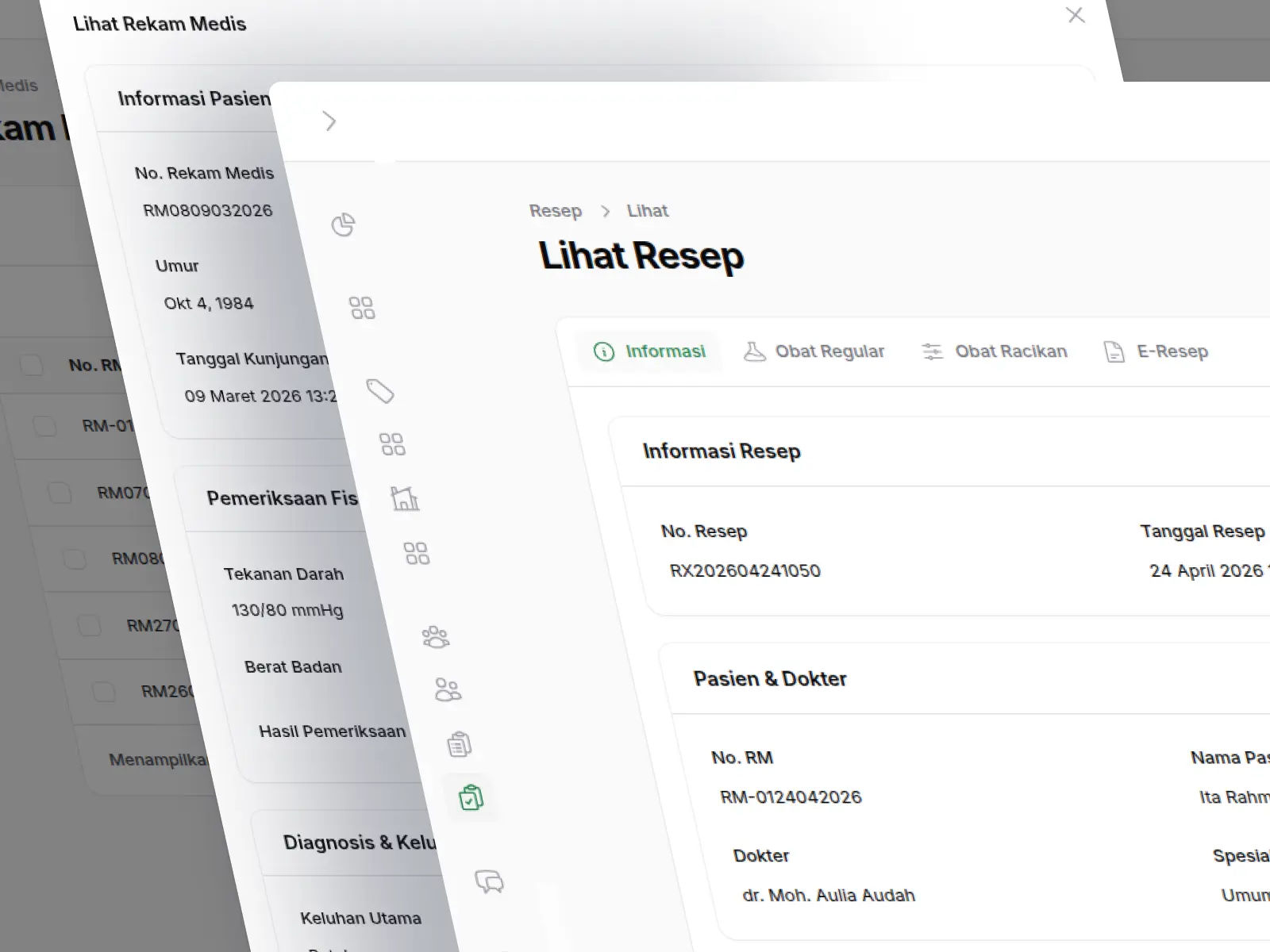The height and width of the screenshot is (952, 1270).
Task: Click the Tanggal Kunjungan label
Action: pyautogui.click(x=252, y=359)
